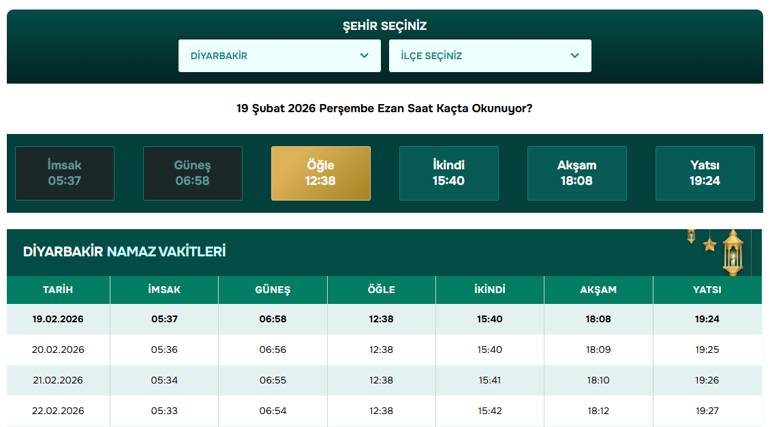Click the TARİH column header

[x=58, y=290]
